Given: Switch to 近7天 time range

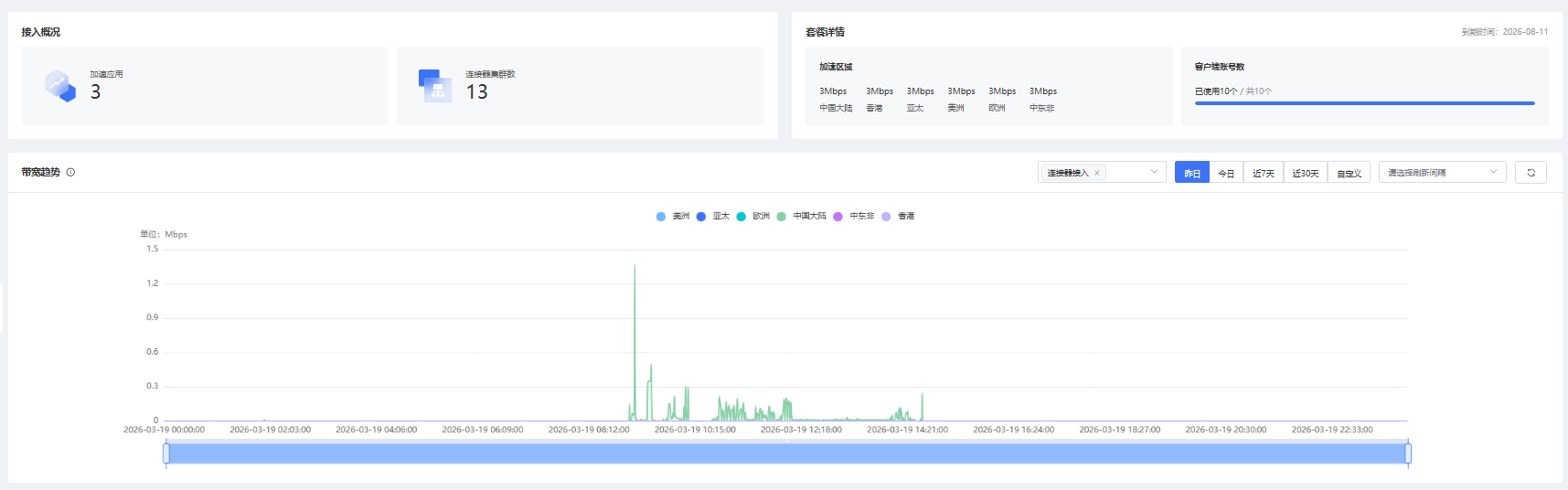Looking at the screenshot, I should pos(1263,173).
